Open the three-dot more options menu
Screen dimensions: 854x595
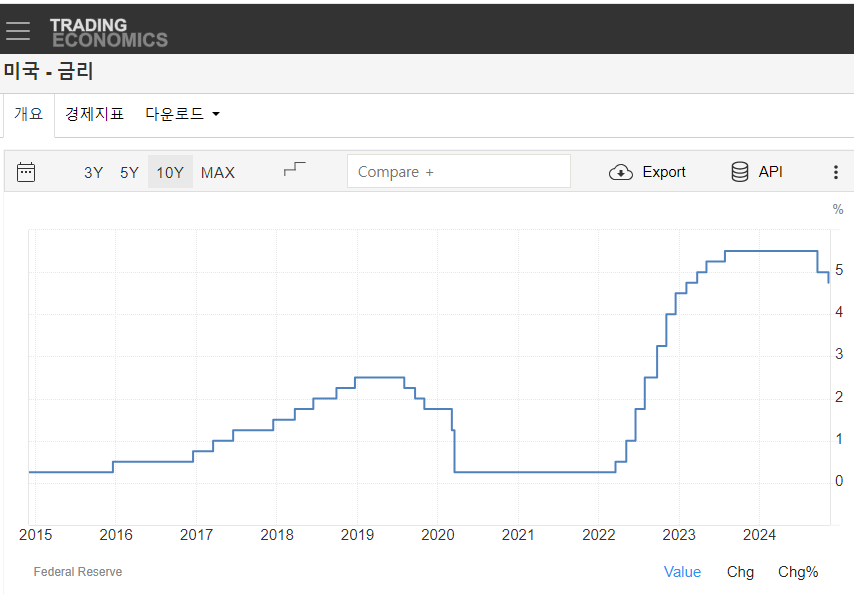[835, 172]
